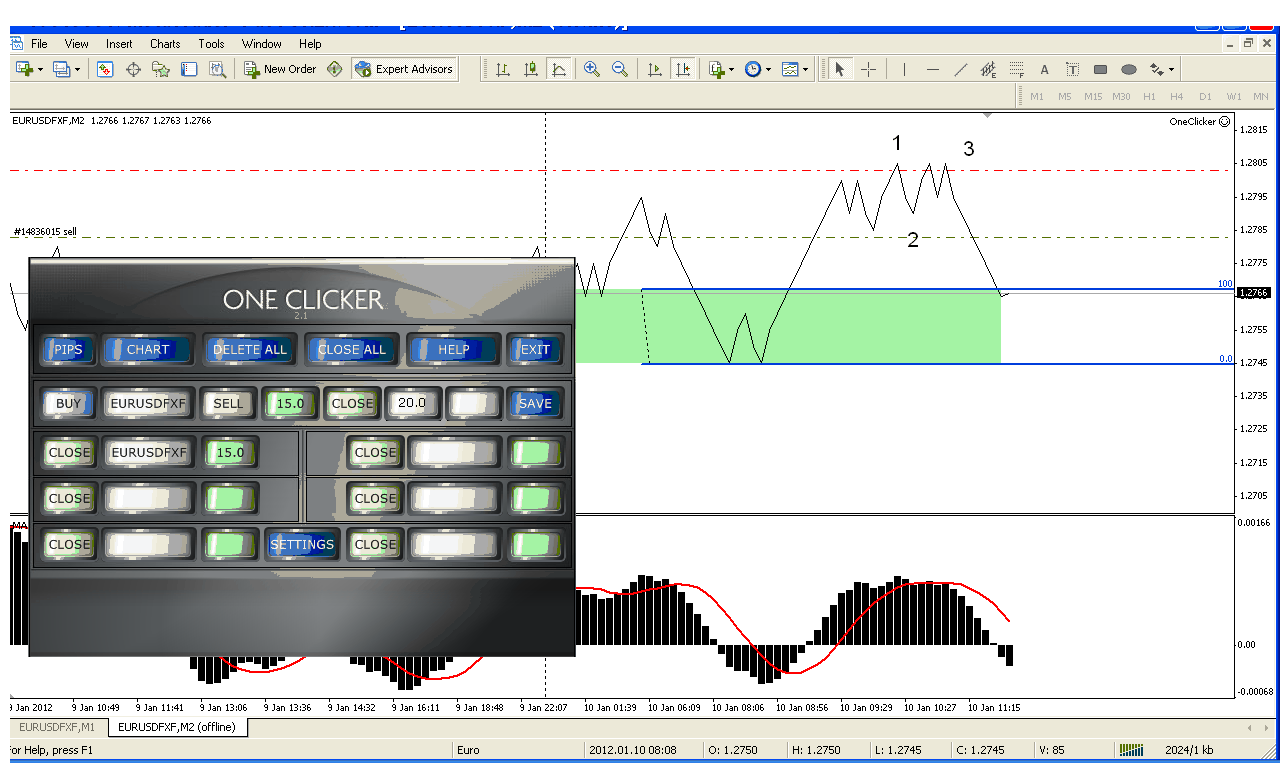Switch to the EURUSDFXF,M1 chart tab

(57, 727)
